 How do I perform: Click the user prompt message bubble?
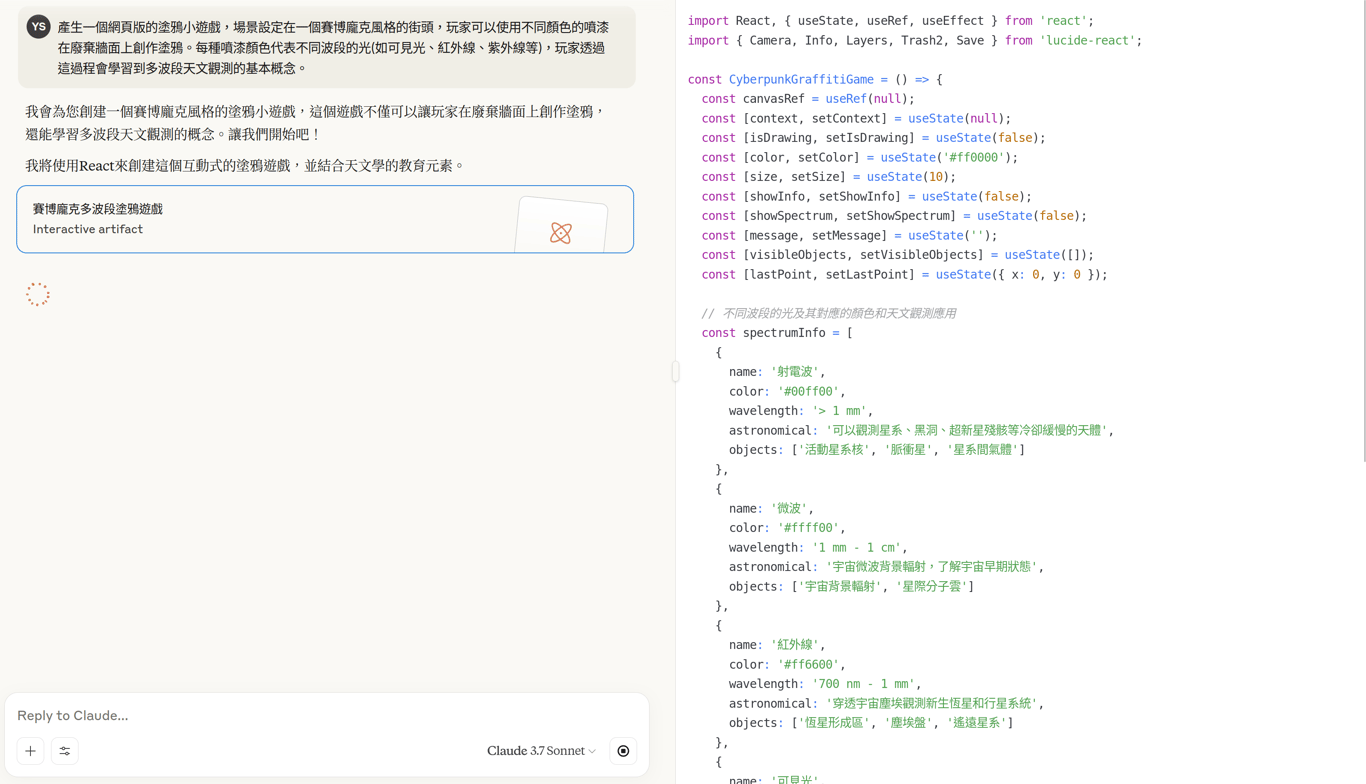[x=326, y=47]
